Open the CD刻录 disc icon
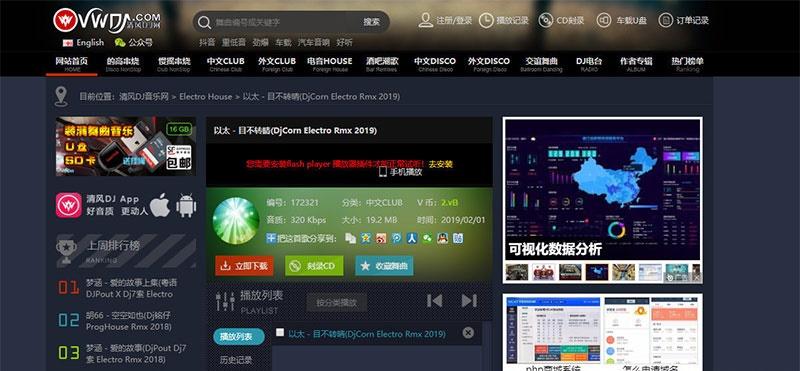This screenshot has width=800, height=371. click(545, 20)
